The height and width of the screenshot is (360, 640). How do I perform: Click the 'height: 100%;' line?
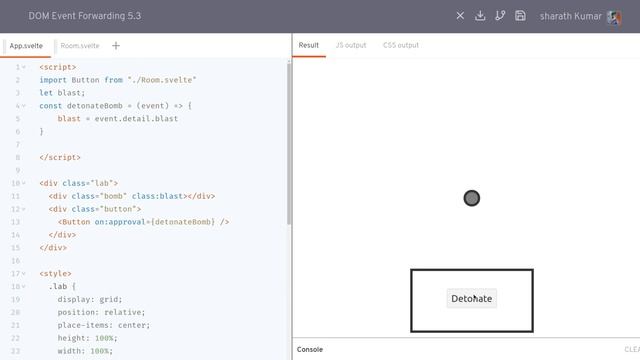click(x=87, y=338)
